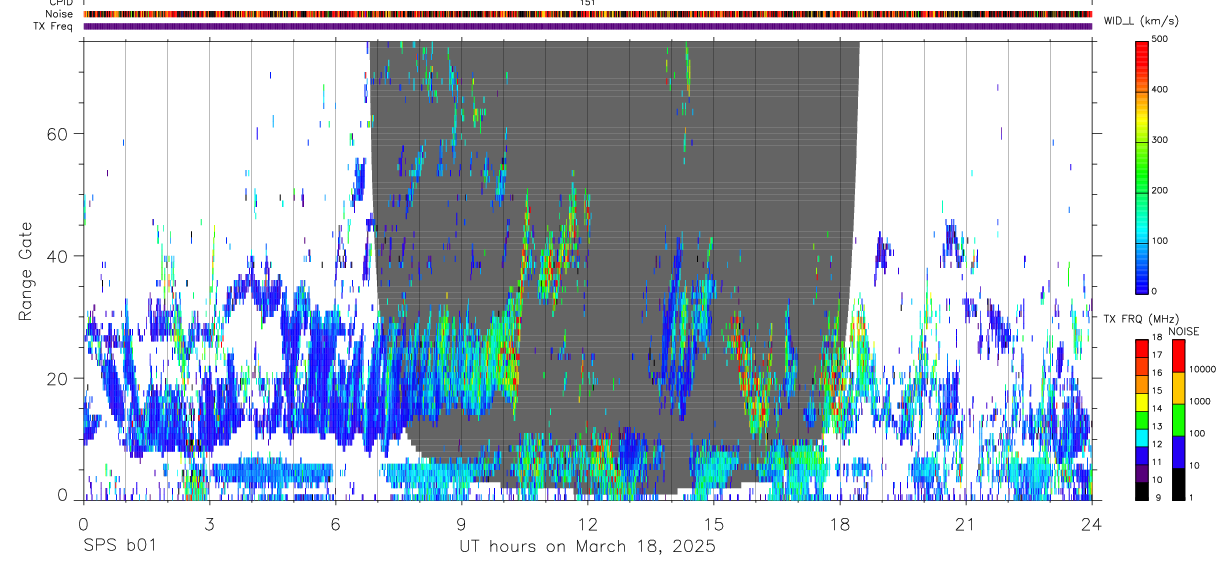This screenshot has width=1228, height=567.
Task: Click x-axis tick label 21
Action: click(966, 523)
